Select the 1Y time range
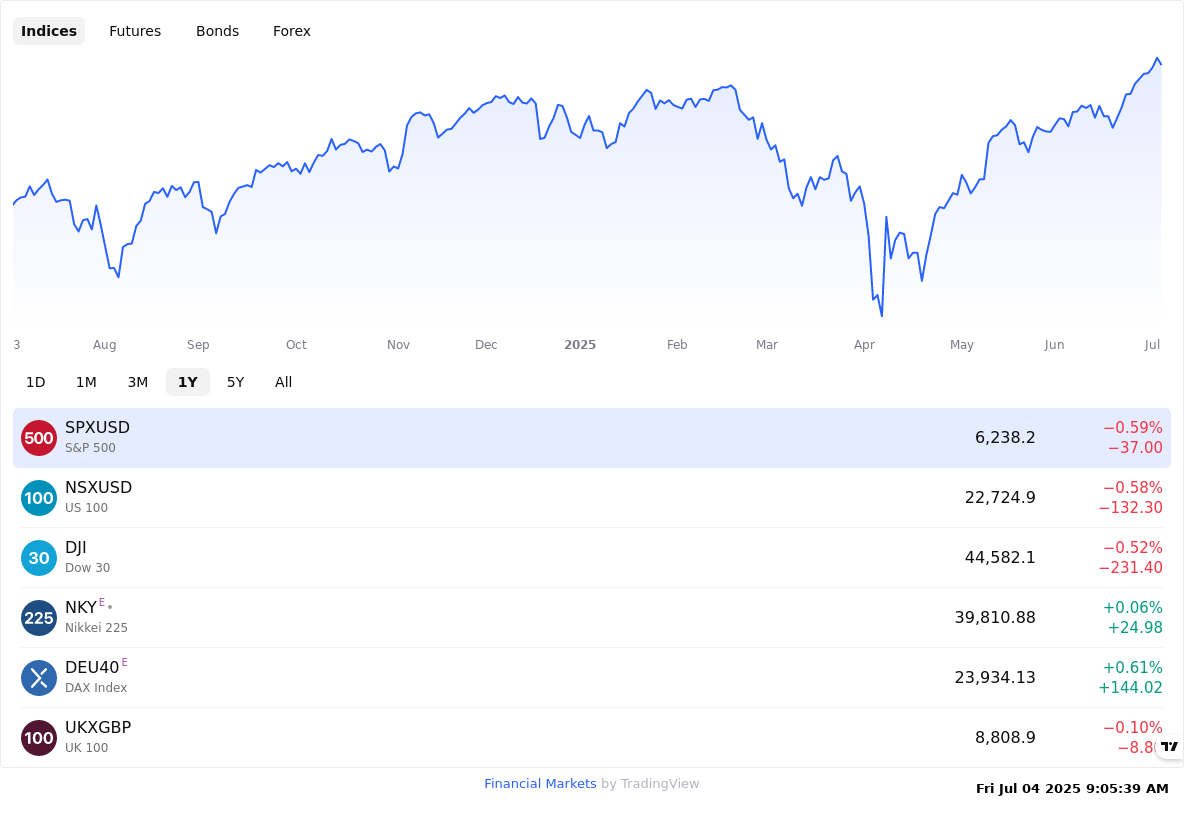 pos(188,382)
